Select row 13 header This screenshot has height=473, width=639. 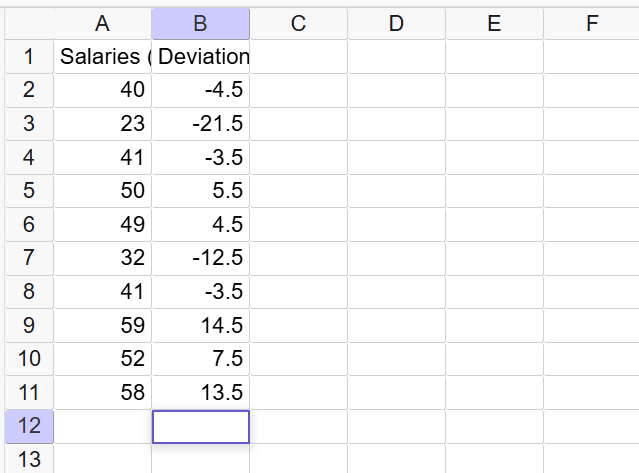(29, 459)
